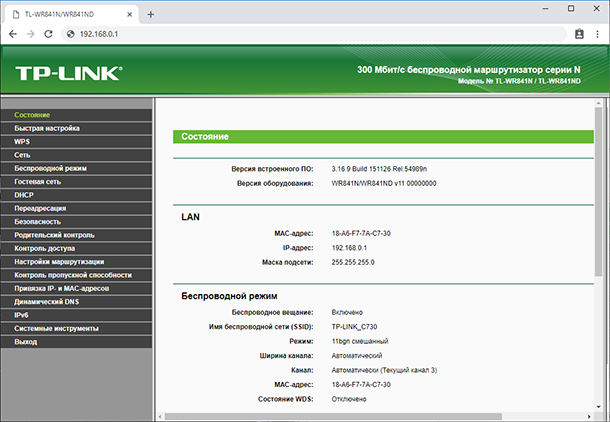Click the horizontal scrollbar right arrow
Viewport: 610px width, 422px height.
tap(589, 417)
